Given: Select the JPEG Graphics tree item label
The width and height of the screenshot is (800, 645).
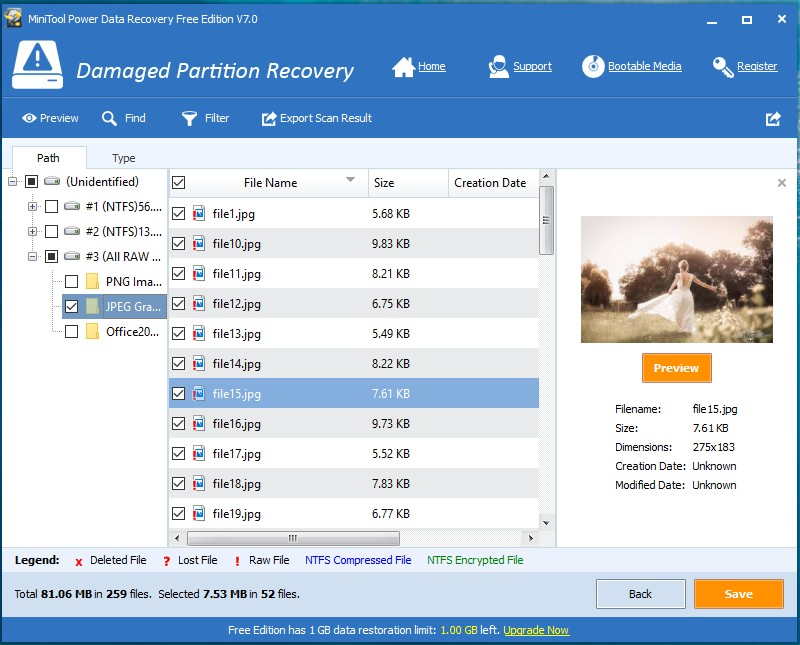Looking at the screenshot, I should click(x=133, y=306).
